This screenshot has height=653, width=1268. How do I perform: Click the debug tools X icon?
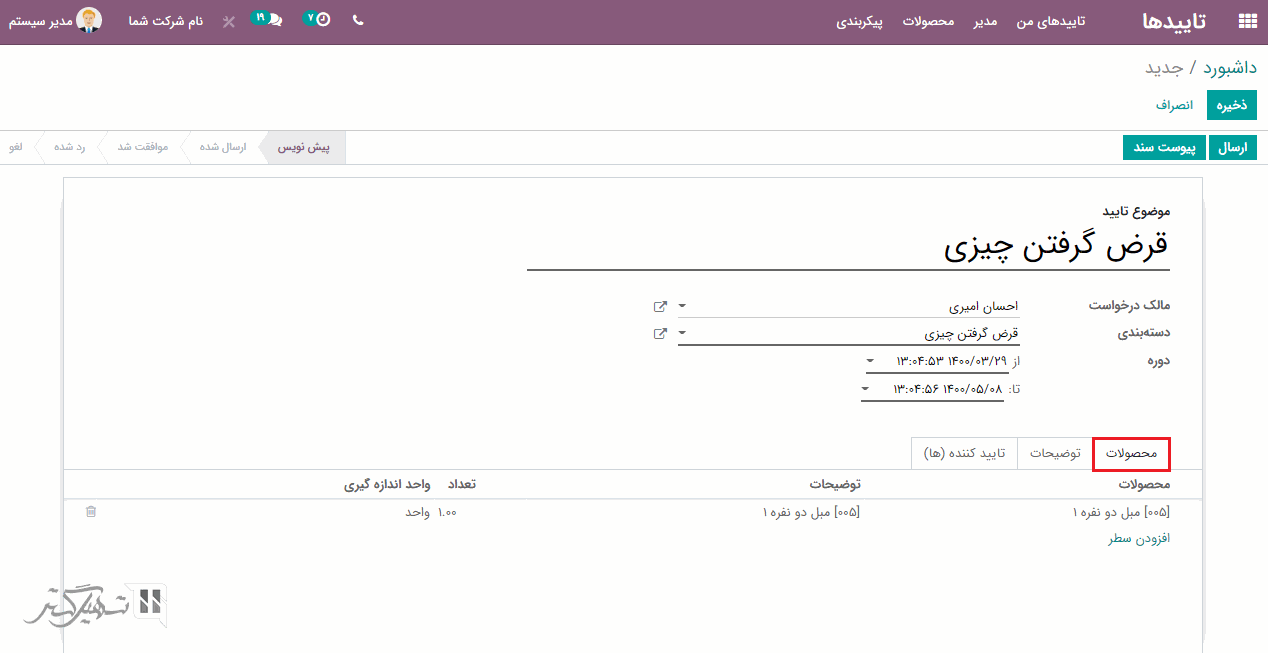click(229, 21)
